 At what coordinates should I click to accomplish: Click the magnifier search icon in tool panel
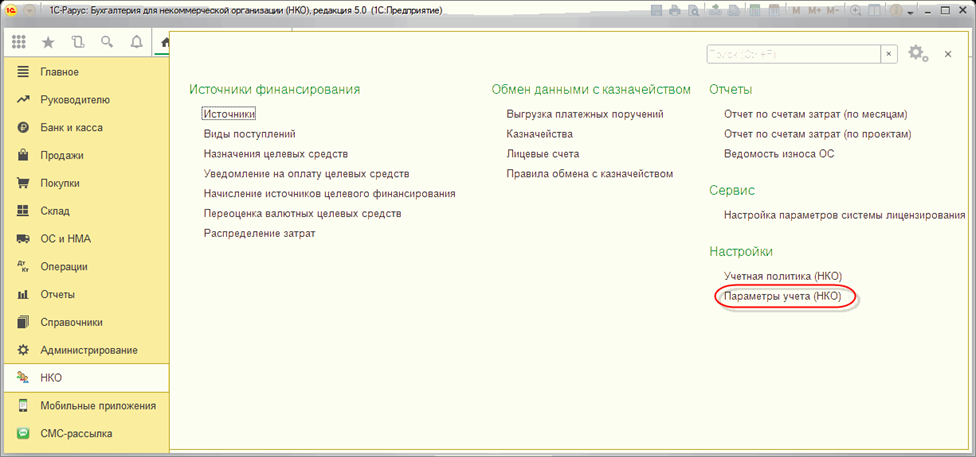coord(107,42)
